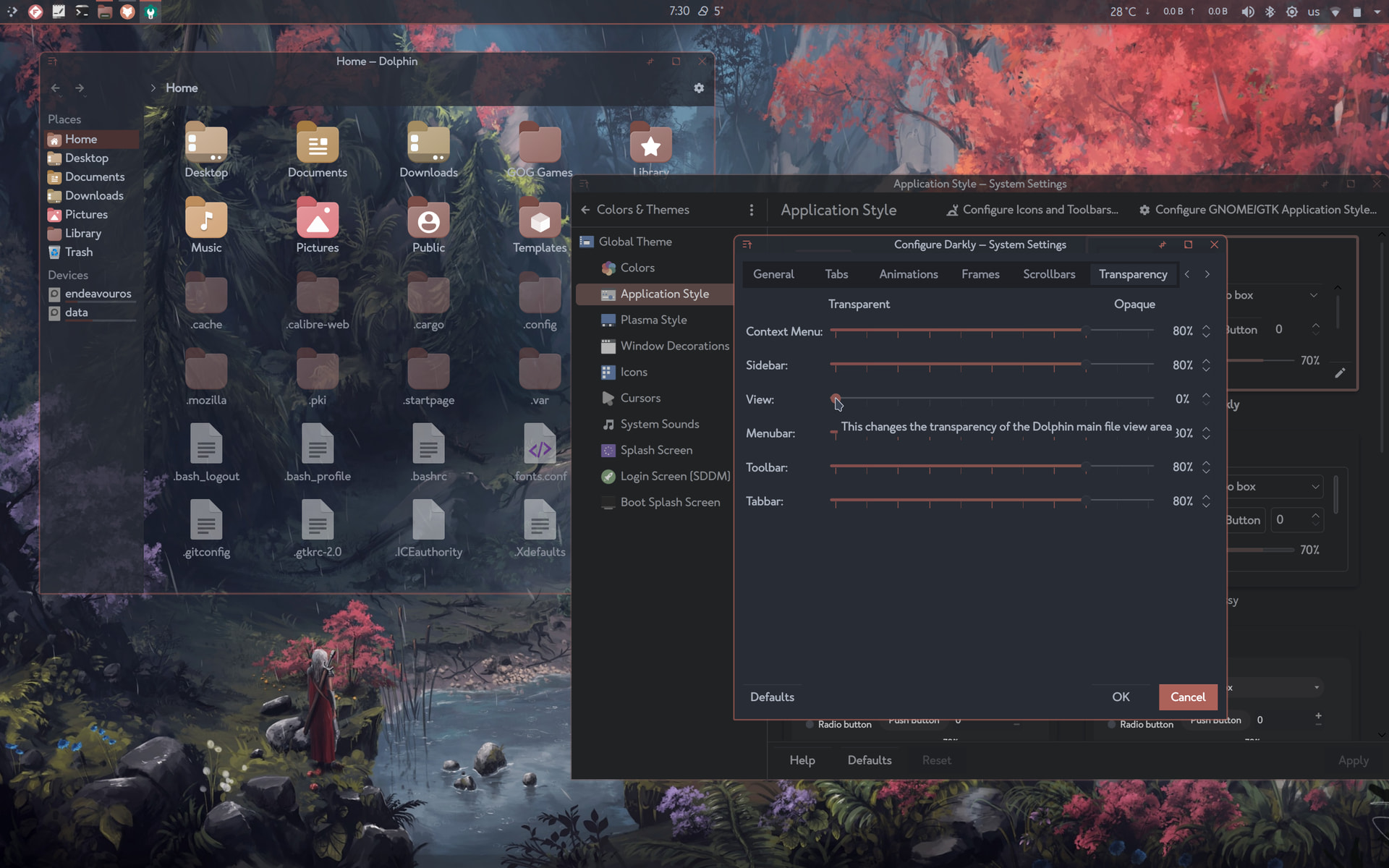The image size is (1389, 868).
Task: Increase Context Menu opacity spinbox value
Action: click(x=1206, y=327)
